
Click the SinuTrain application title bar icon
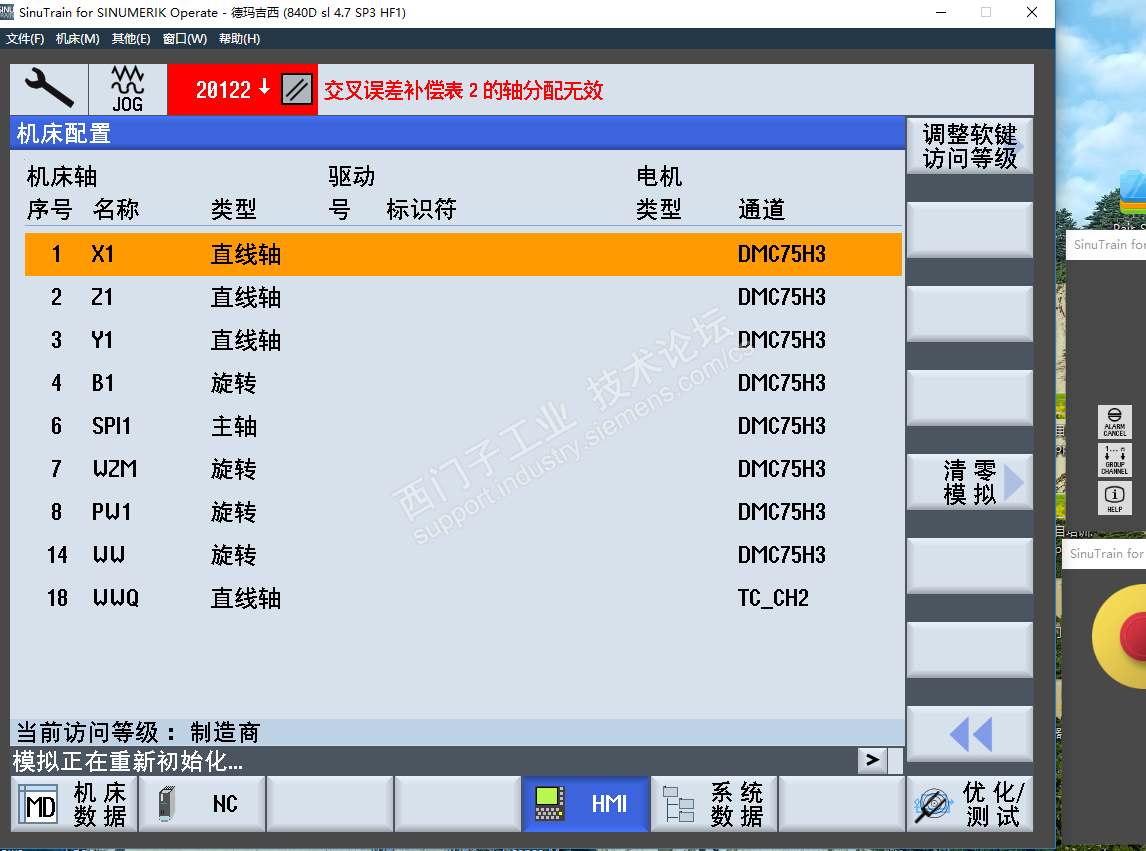pos(7,12)
